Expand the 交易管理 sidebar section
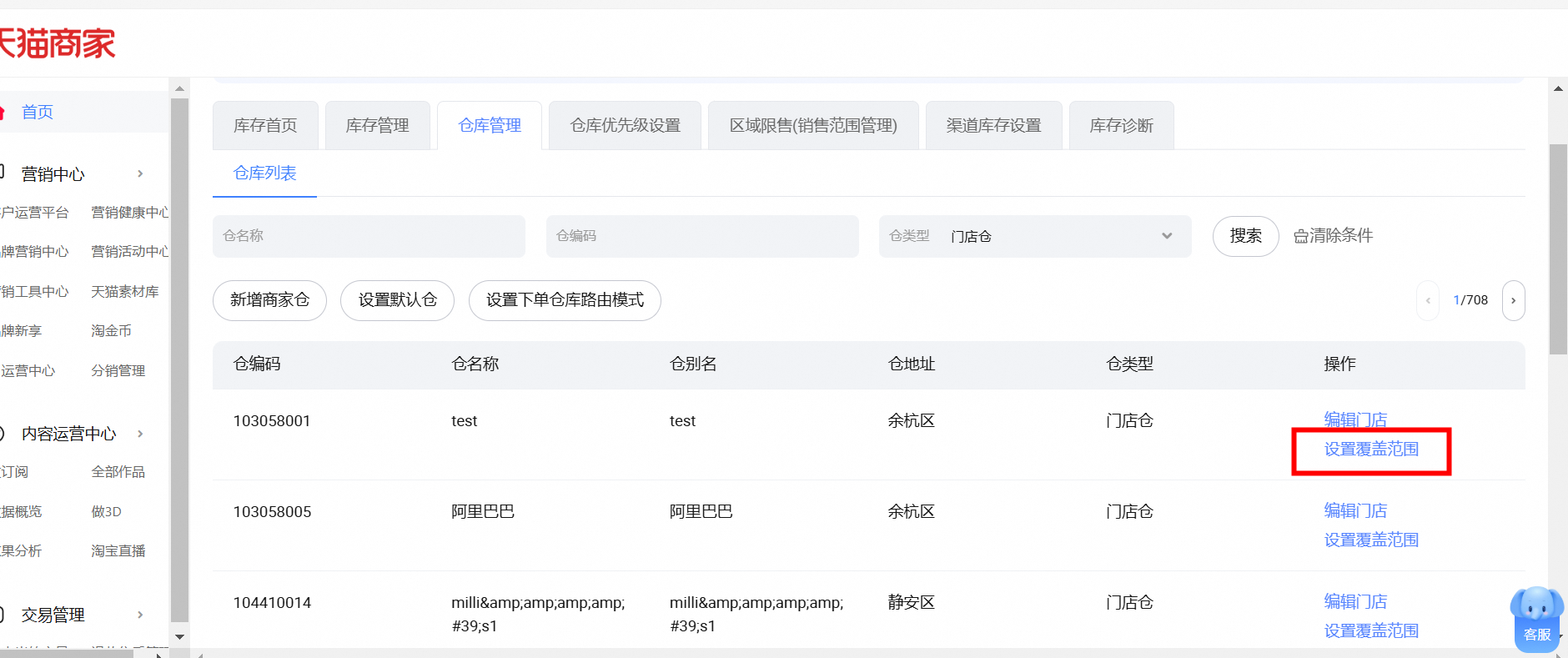 click(x=140, y=615)
